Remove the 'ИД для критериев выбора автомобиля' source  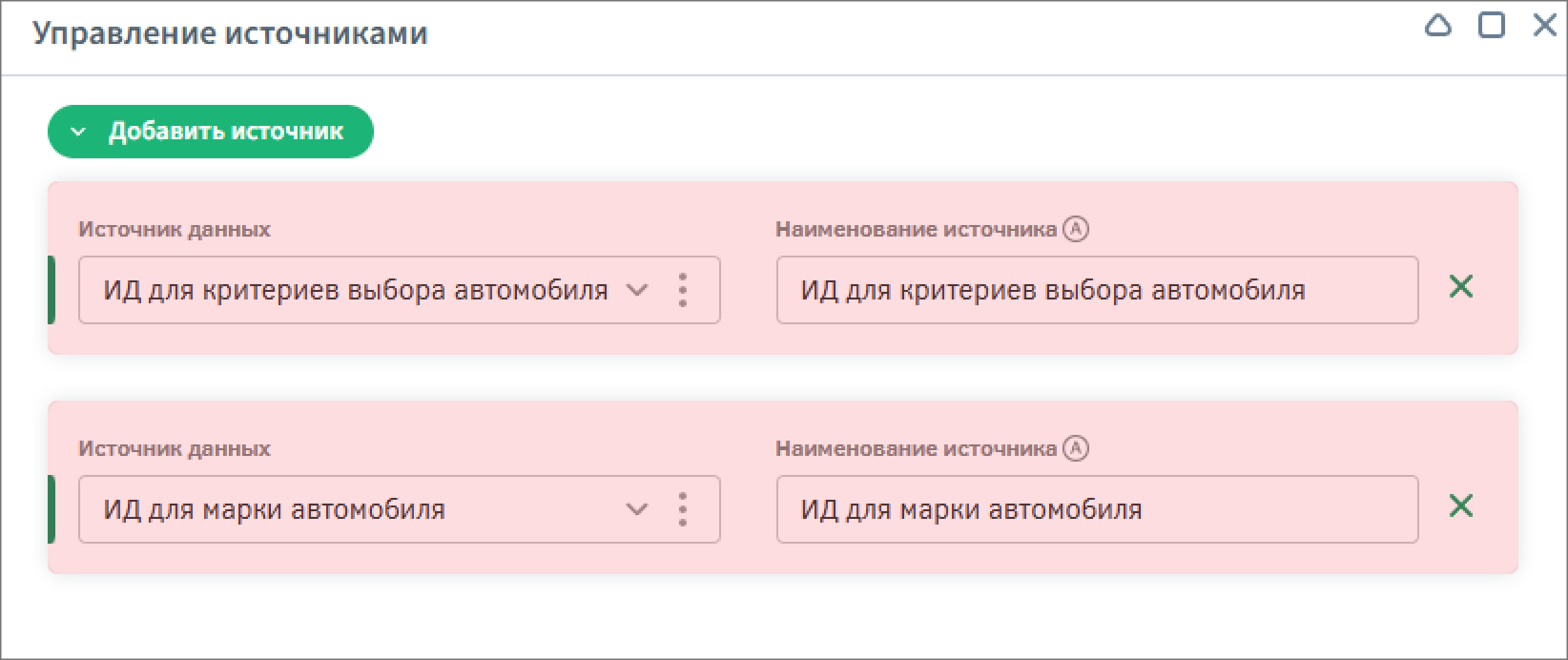[1460, 286]
